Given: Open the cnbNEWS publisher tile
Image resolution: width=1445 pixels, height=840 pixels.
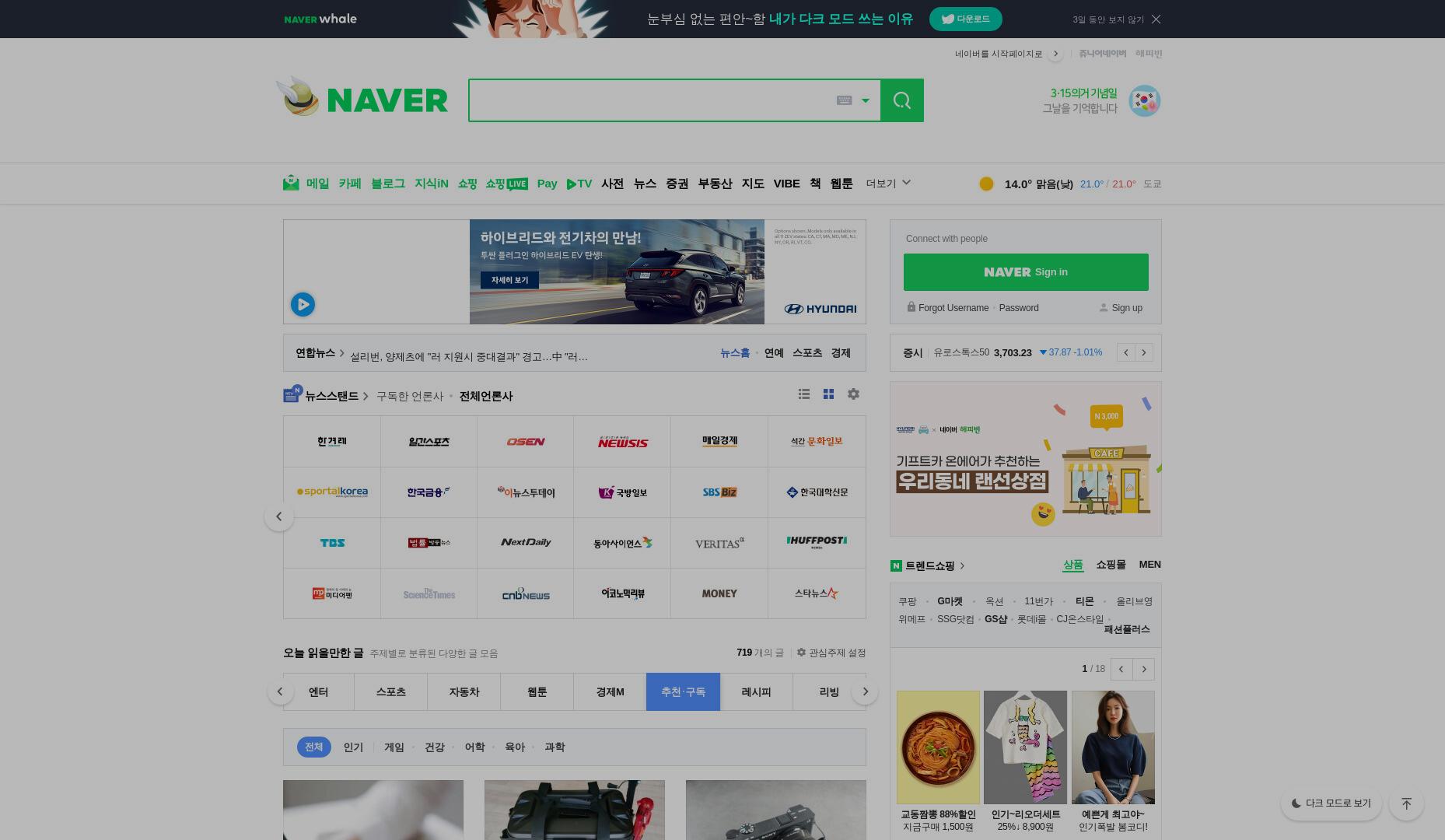Looking at the screenshot, I should tap(526, 593).
